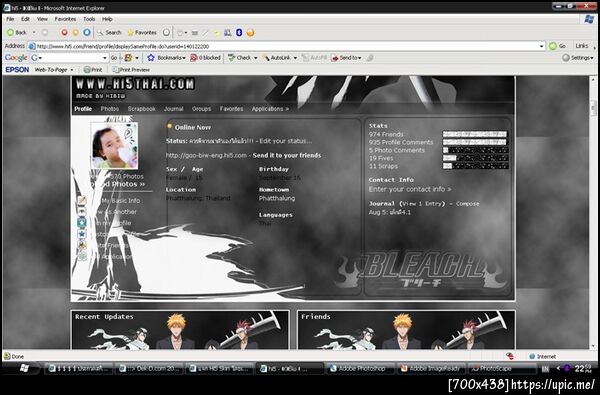Open the Applications » tab
Image resolution: width=600 pixels, height=395 pixels.
[x=270, y=109]
